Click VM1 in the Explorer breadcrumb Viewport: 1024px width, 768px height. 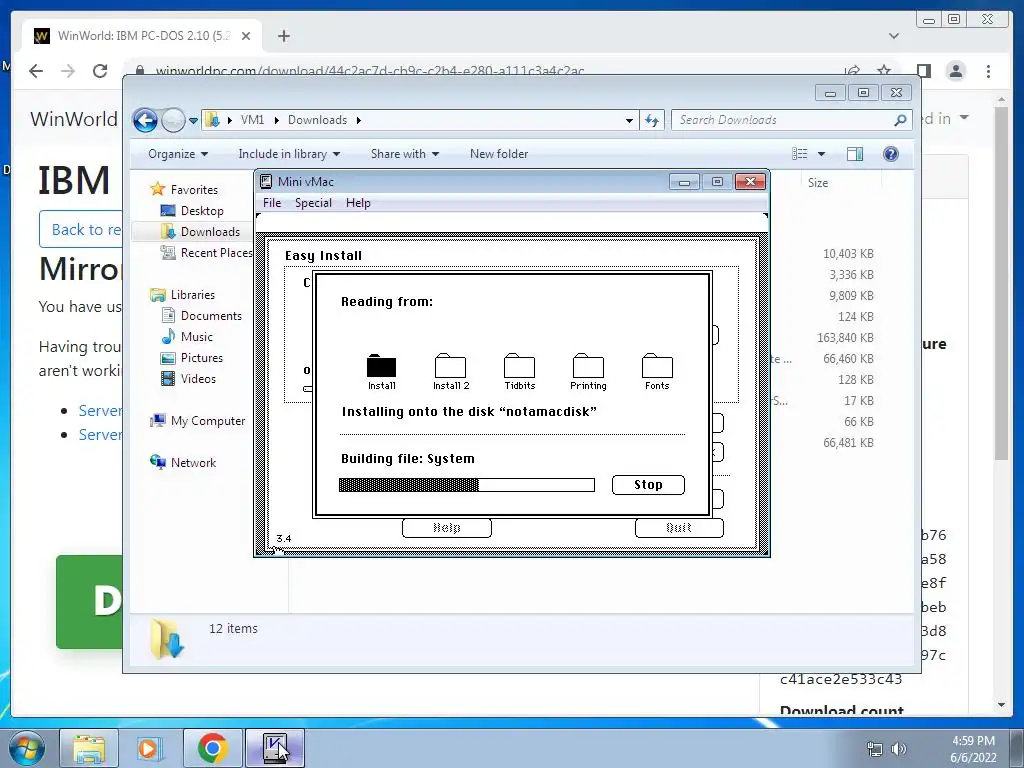(x=252, y=120)
